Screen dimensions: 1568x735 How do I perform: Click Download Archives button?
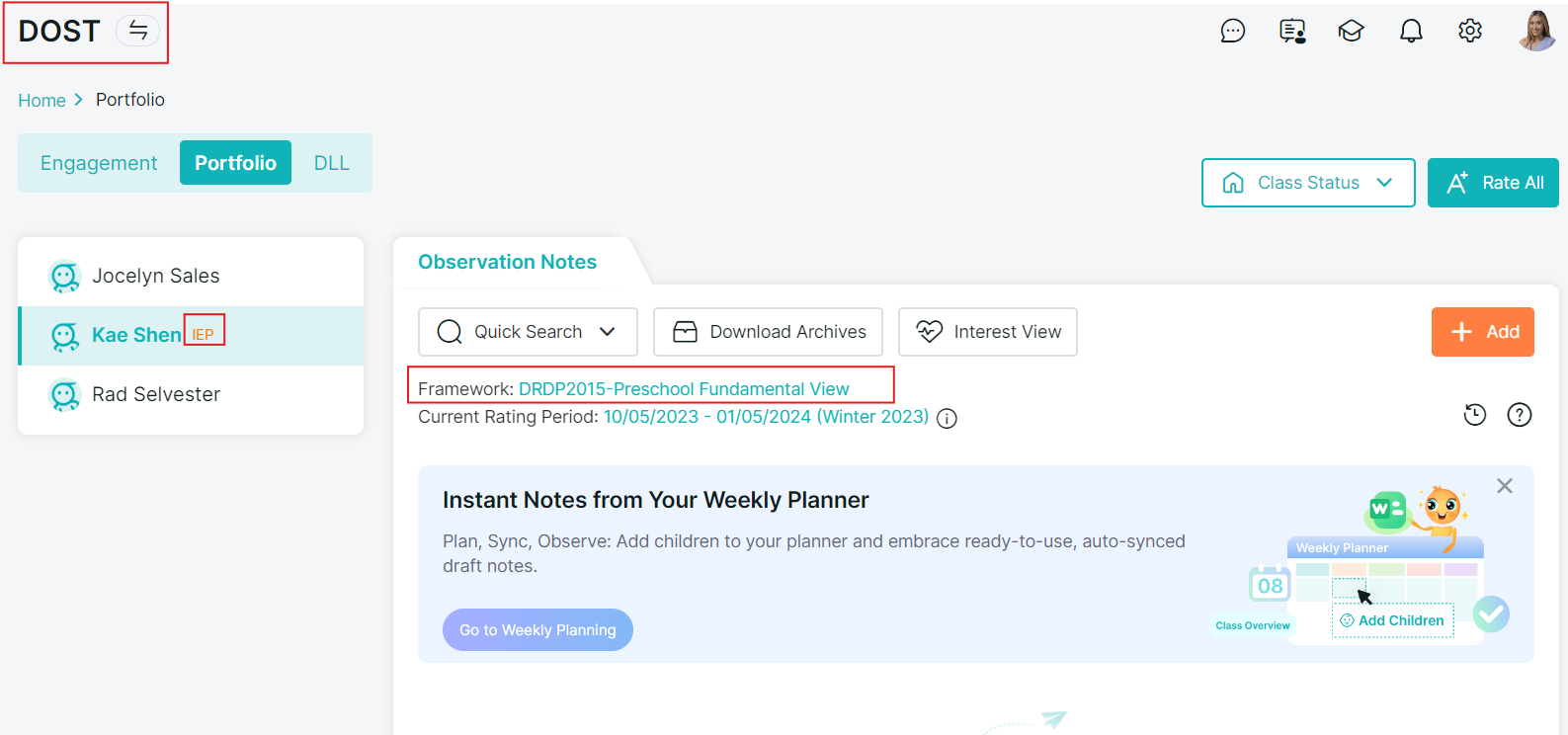[x=768, y=332]
